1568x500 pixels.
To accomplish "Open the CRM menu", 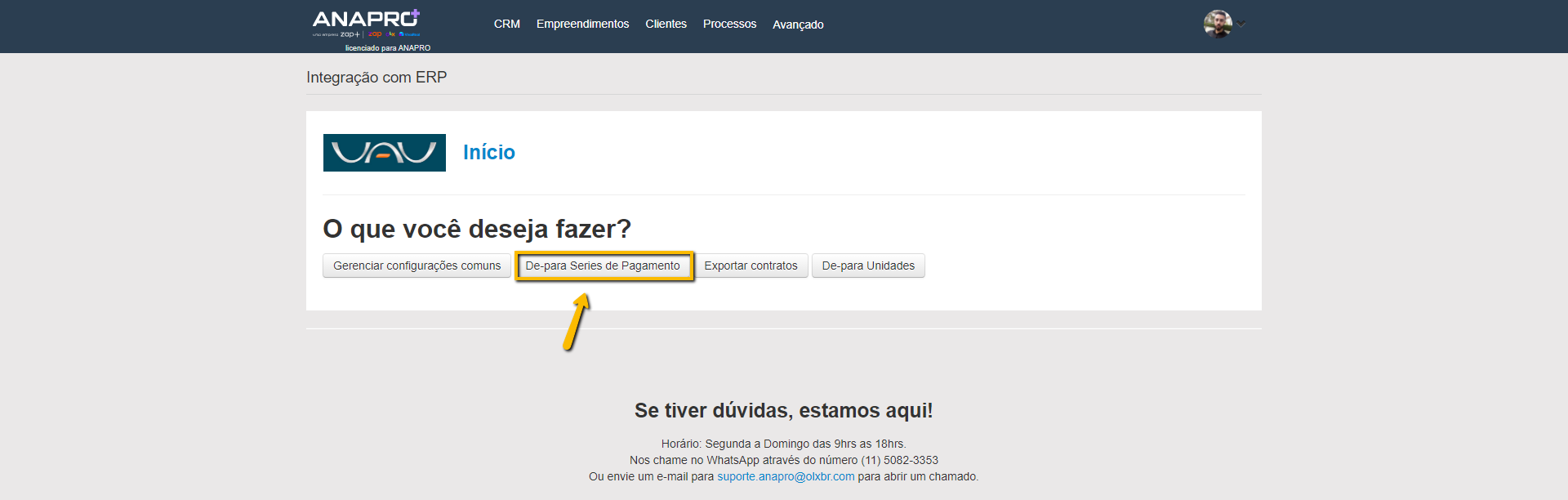I will [506, 24].
